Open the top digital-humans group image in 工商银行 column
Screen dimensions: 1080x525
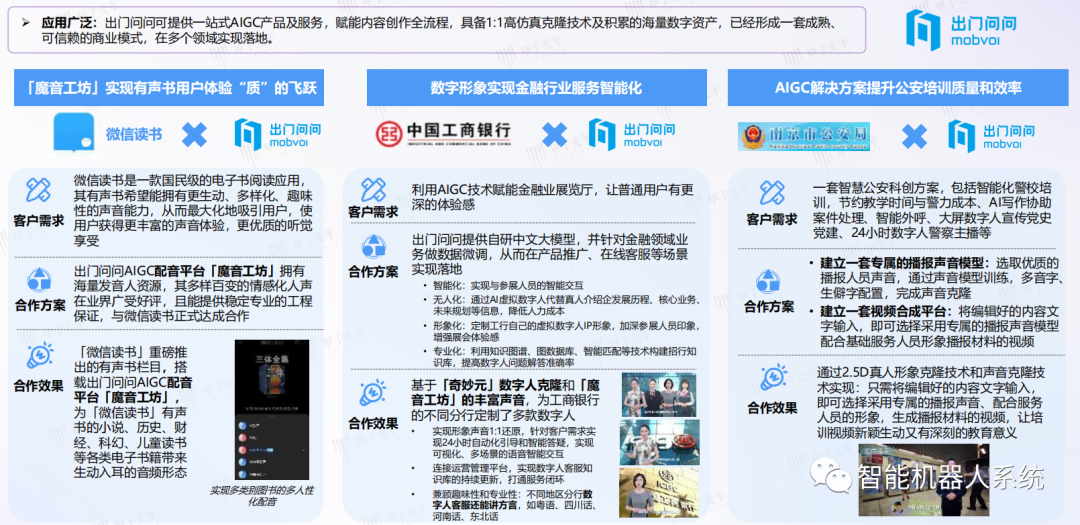[660, 395]
